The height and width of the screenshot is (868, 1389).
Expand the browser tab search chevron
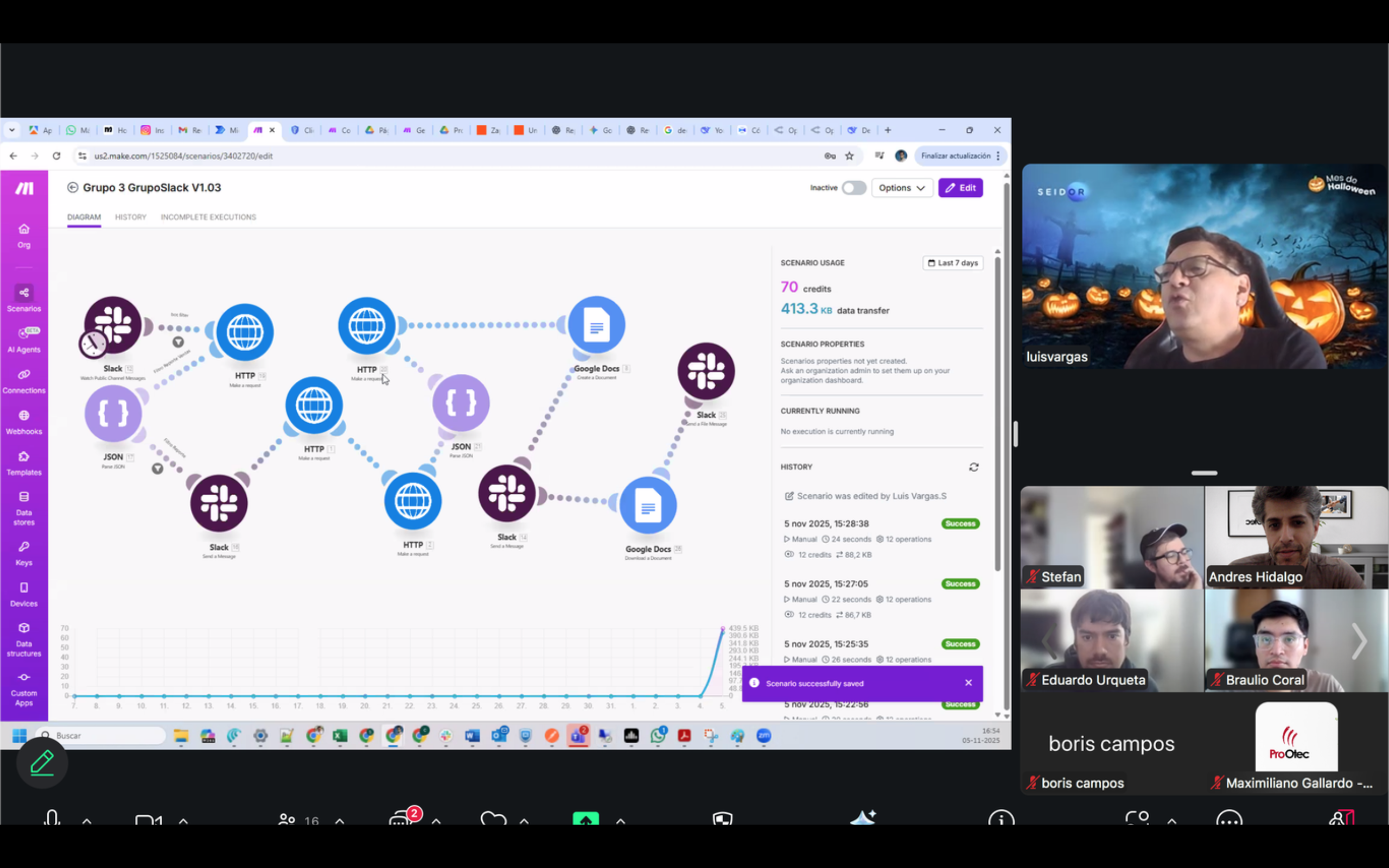point(11,130)
